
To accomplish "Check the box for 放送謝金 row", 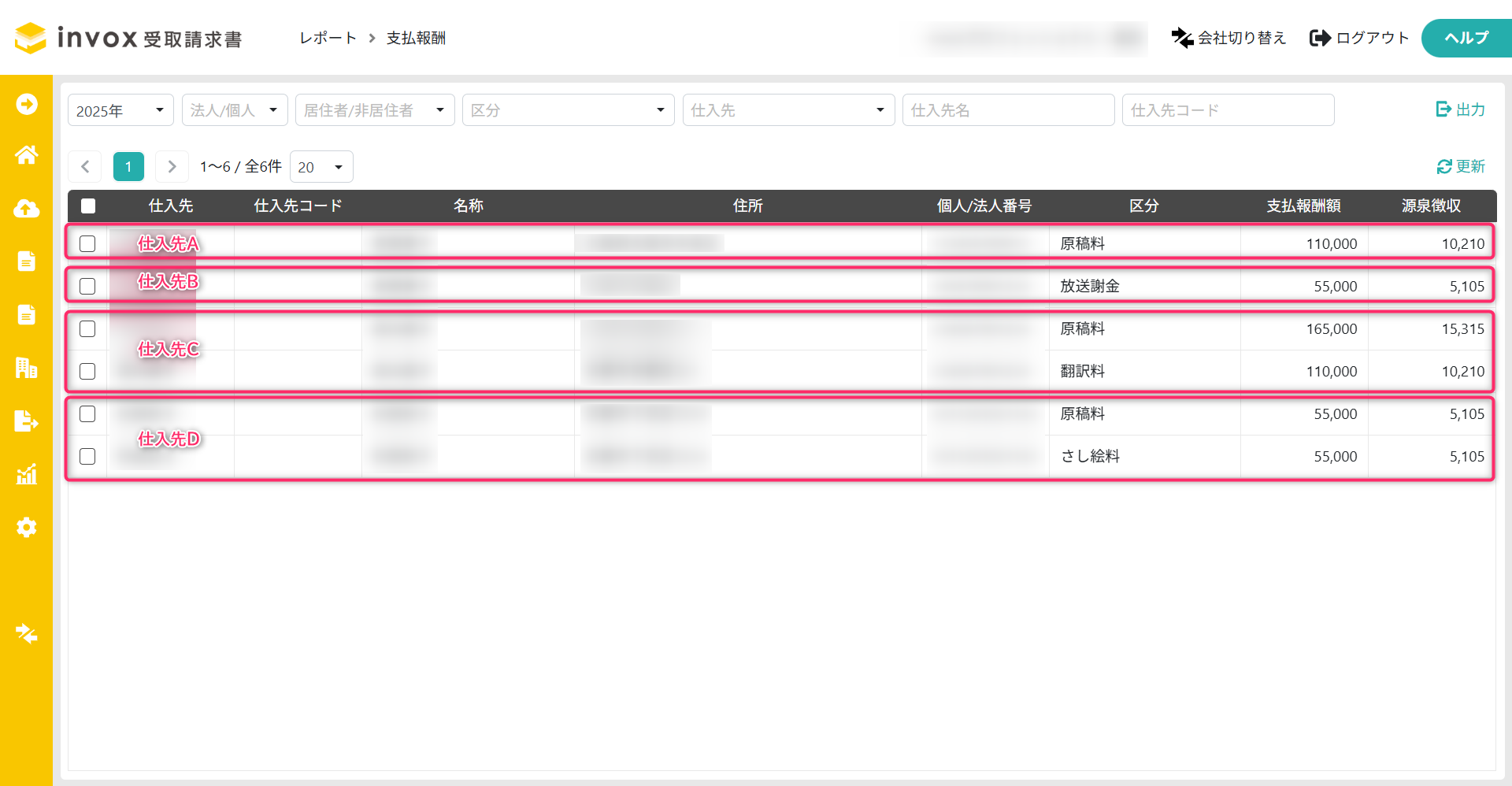I will click(87, 286).
